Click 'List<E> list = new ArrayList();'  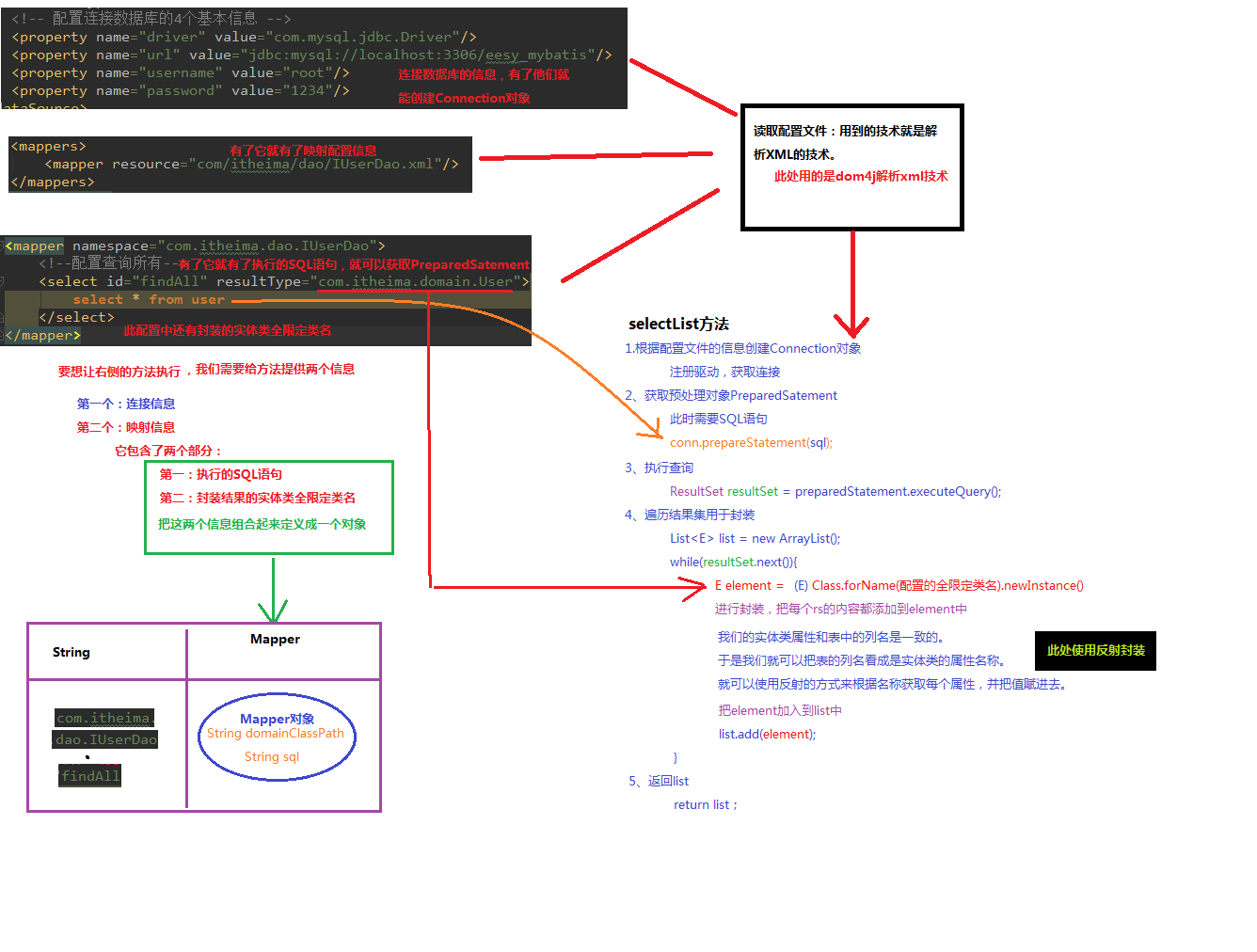[x=755, y=538]
